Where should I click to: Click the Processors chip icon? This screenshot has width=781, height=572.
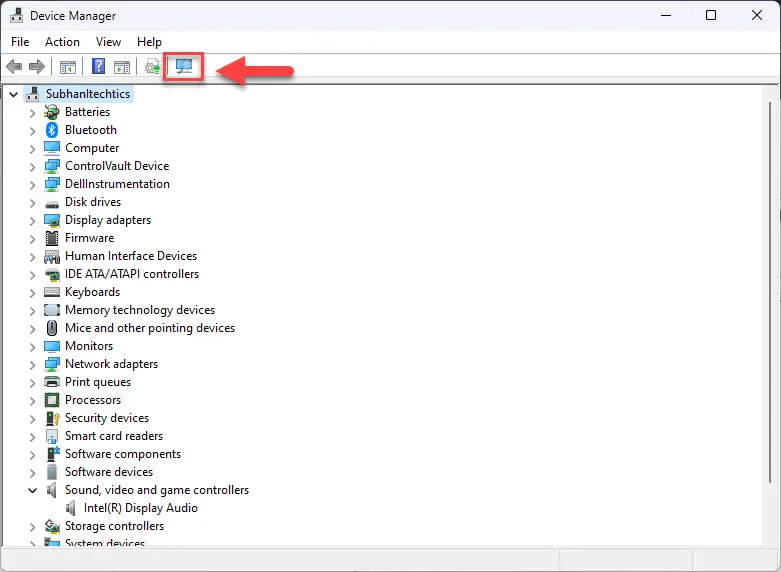point(52,400)
